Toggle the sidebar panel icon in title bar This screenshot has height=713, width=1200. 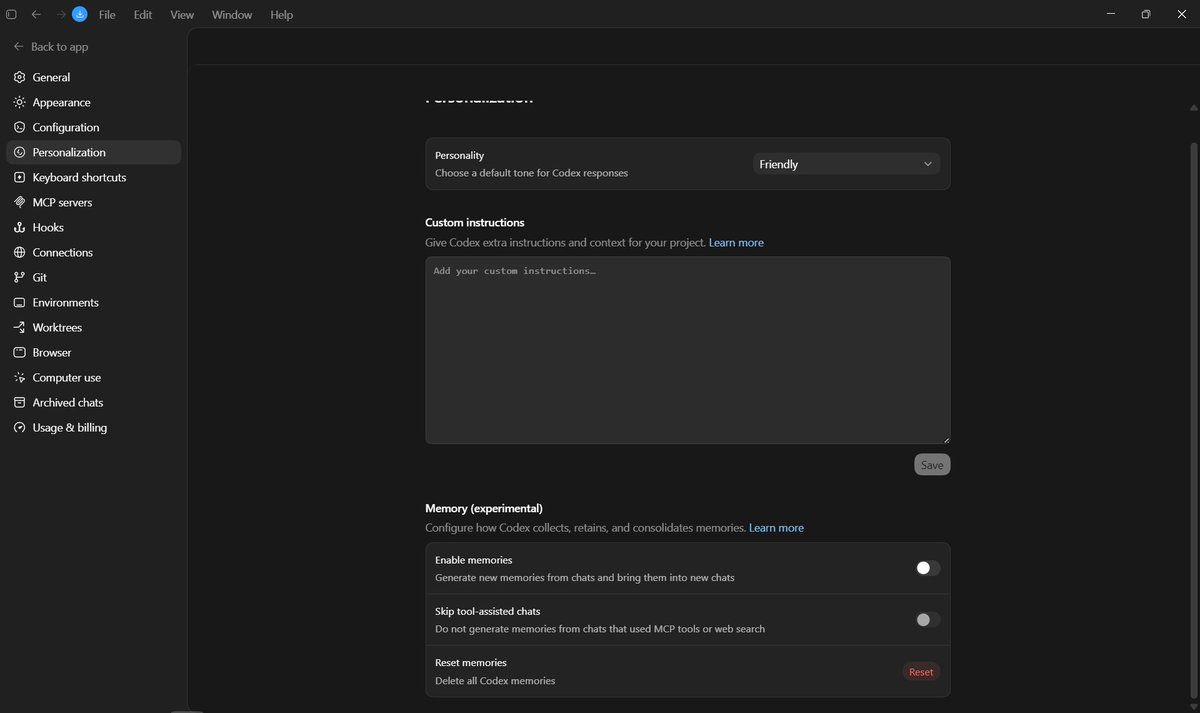(x=11, y=15)
